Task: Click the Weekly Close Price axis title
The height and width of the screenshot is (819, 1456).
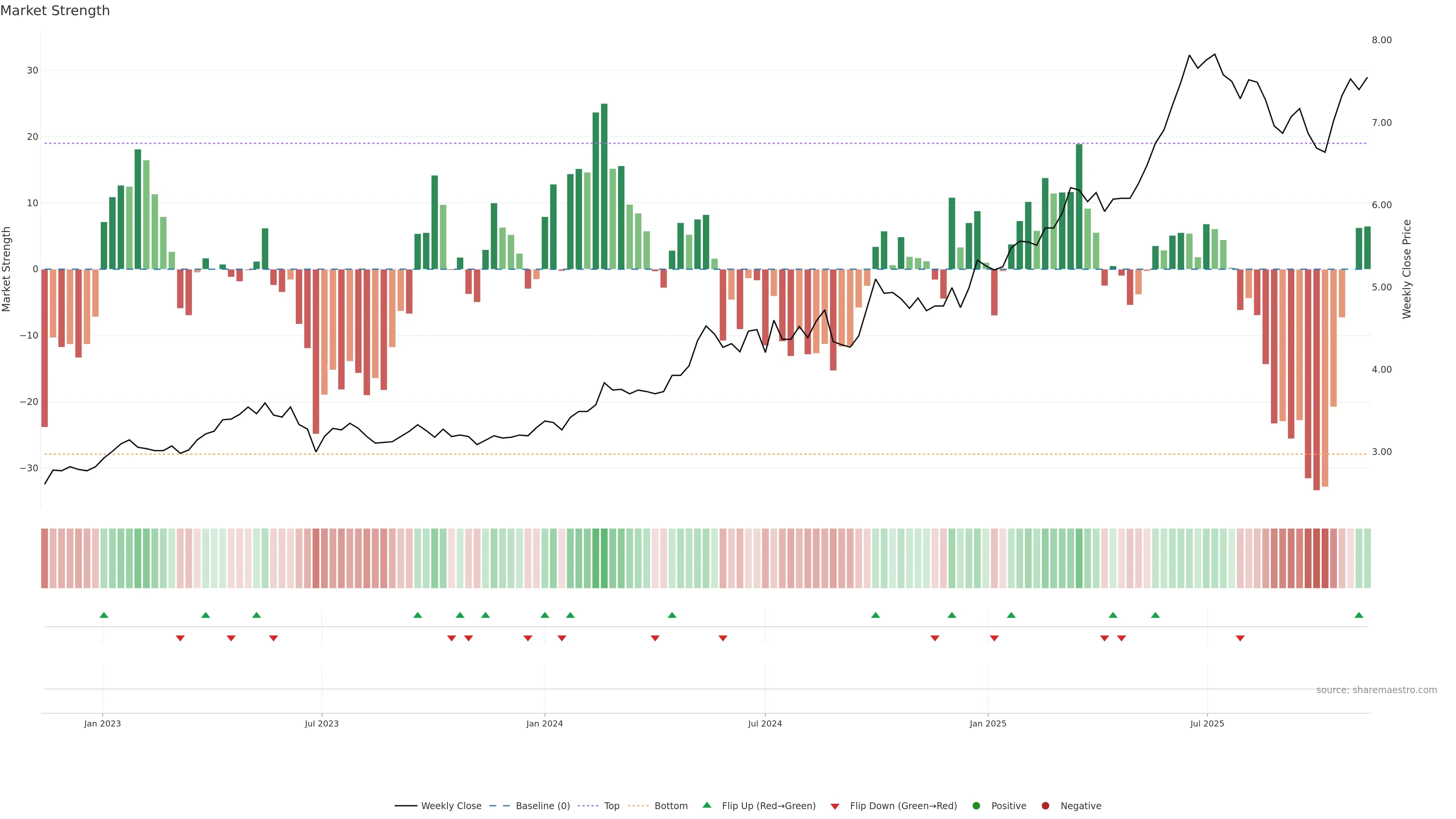Action: (1407, 269)
